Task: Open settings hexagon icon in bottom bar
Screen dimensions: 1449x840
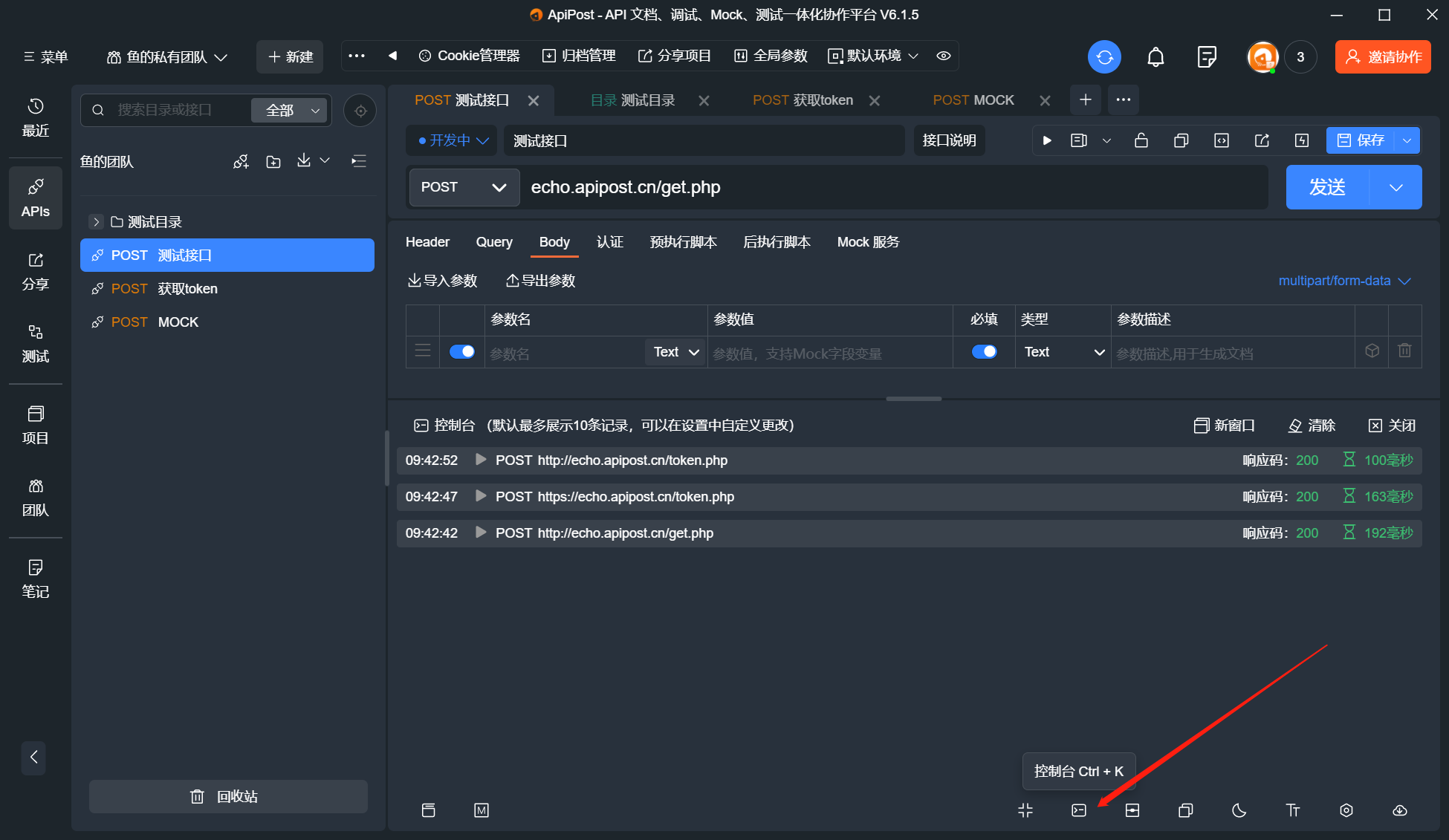Action: pyautogui.click(x=1346, y=810)
